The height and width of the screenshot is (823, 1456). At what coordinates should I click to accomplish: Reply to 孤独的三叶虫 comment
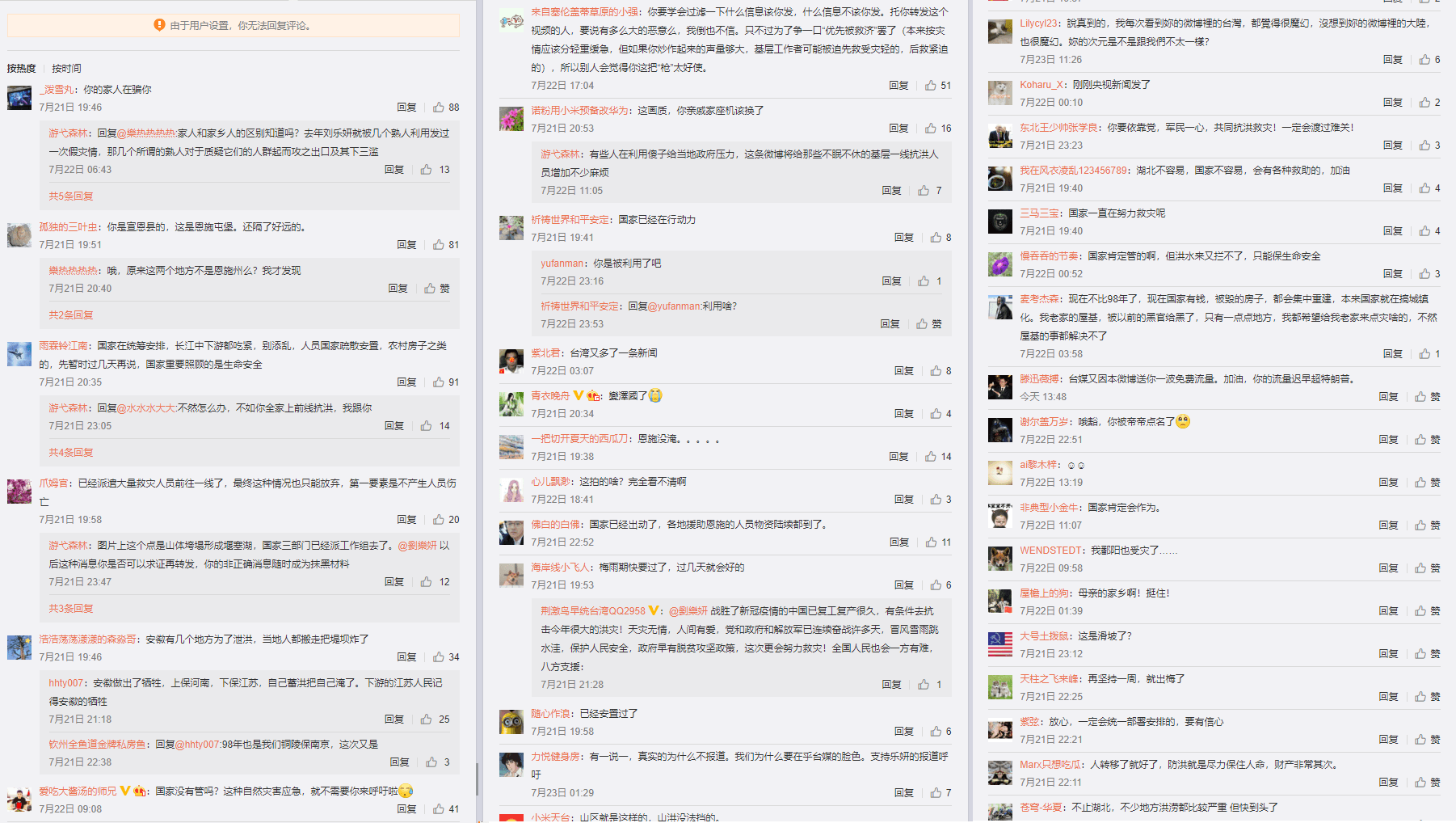click(406, 244)
